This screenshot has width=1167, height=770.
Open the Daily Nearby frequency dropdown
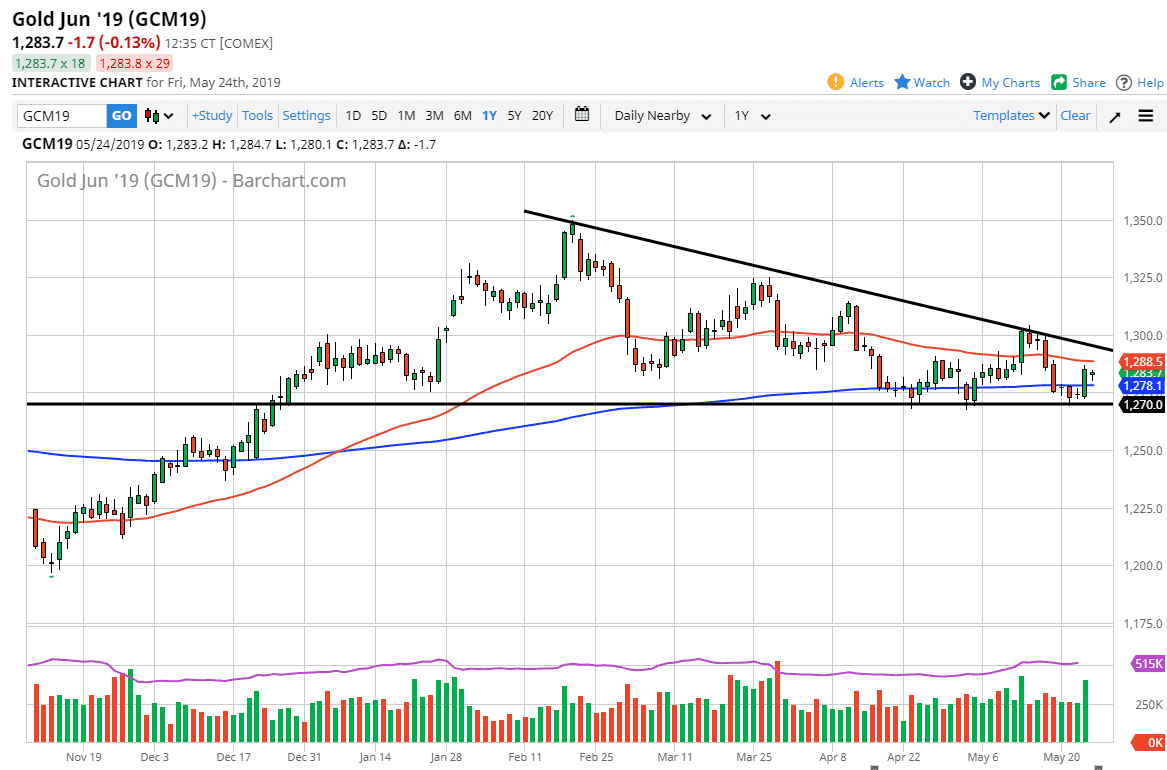(x=663, y=116)
